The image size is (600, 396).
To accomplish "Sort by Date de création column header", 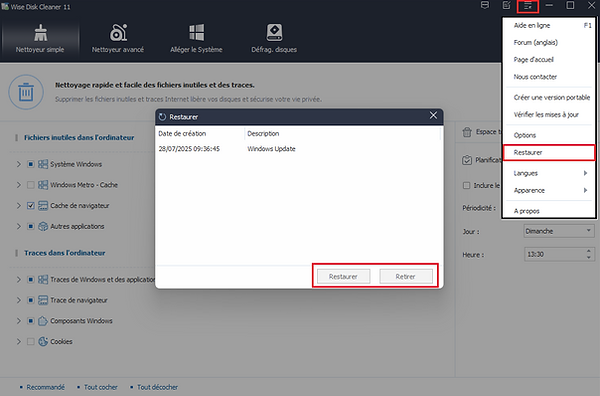I will 201,134.
